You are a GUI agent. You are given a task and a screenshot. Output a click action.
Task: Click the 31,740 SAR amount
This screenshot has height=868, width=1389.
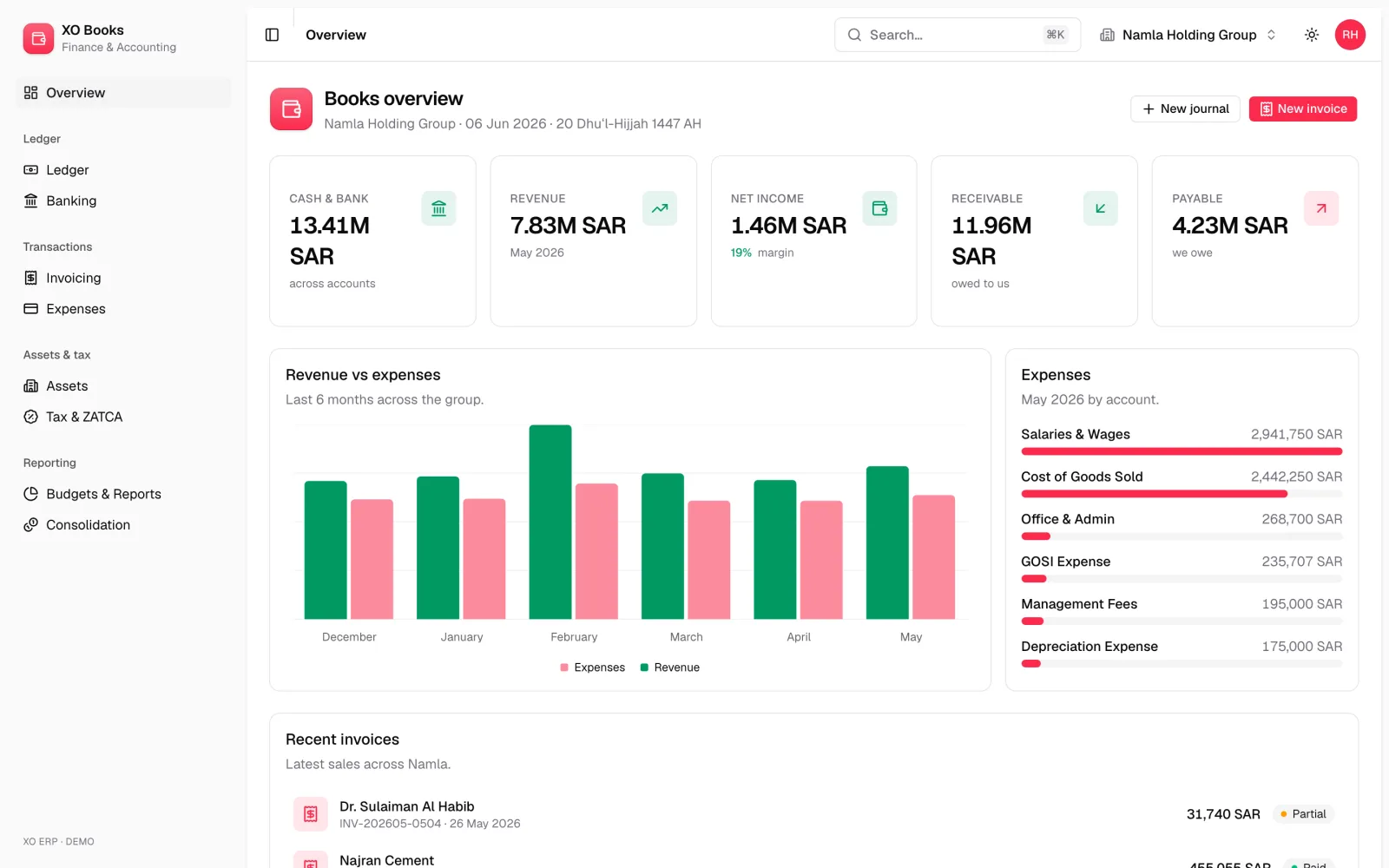(1223, 814)
